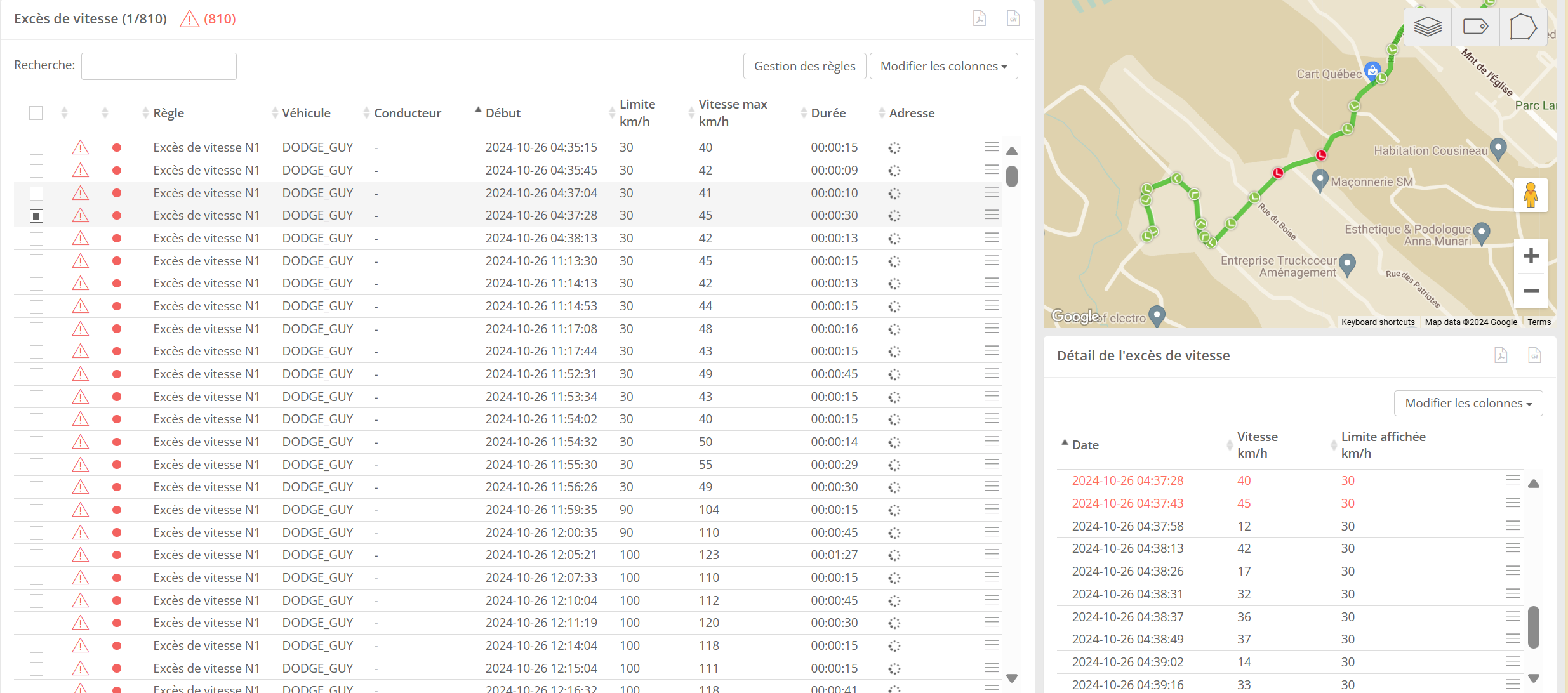Image resolution: width=1568 pixels, height=693 pixels.
Task: Zoom out on the map
Action: (x=1531, y=291)
